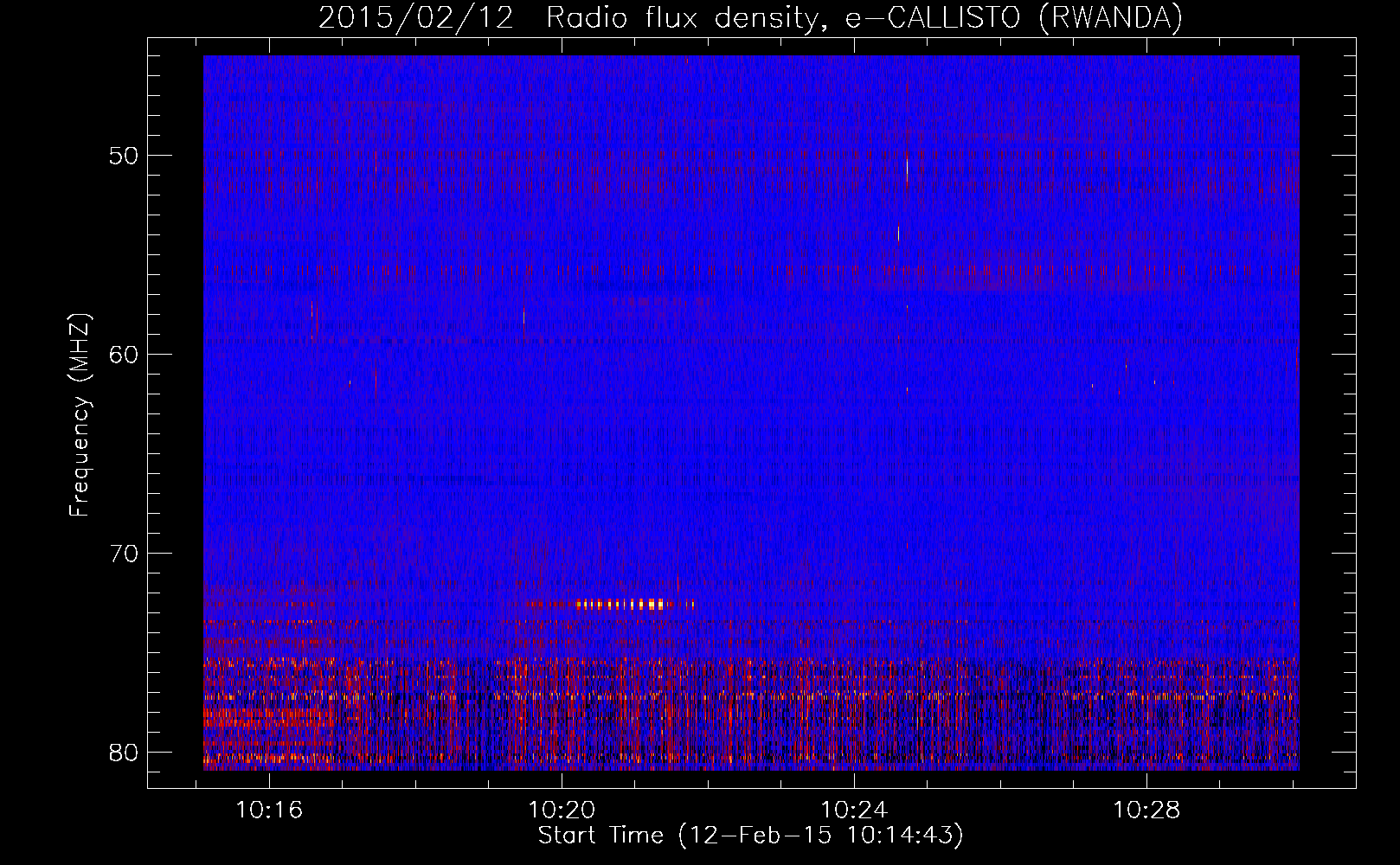The width and height of the screenshot is (1400, 865).
Task: Click the 80 frequency tick label
Action: [125, 753]
